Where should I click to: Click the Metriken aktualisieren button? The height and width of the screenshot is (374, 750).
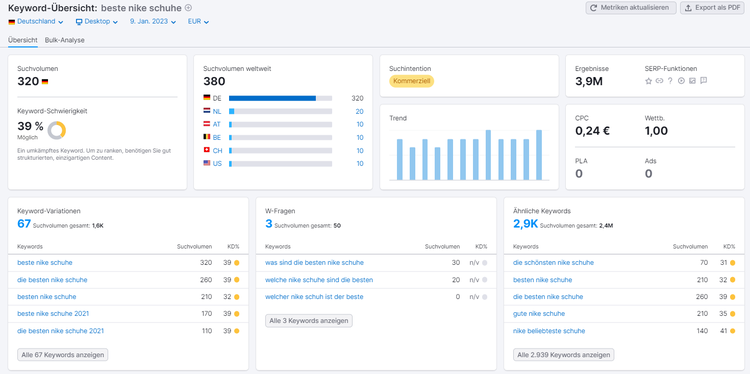click(631, 8)
